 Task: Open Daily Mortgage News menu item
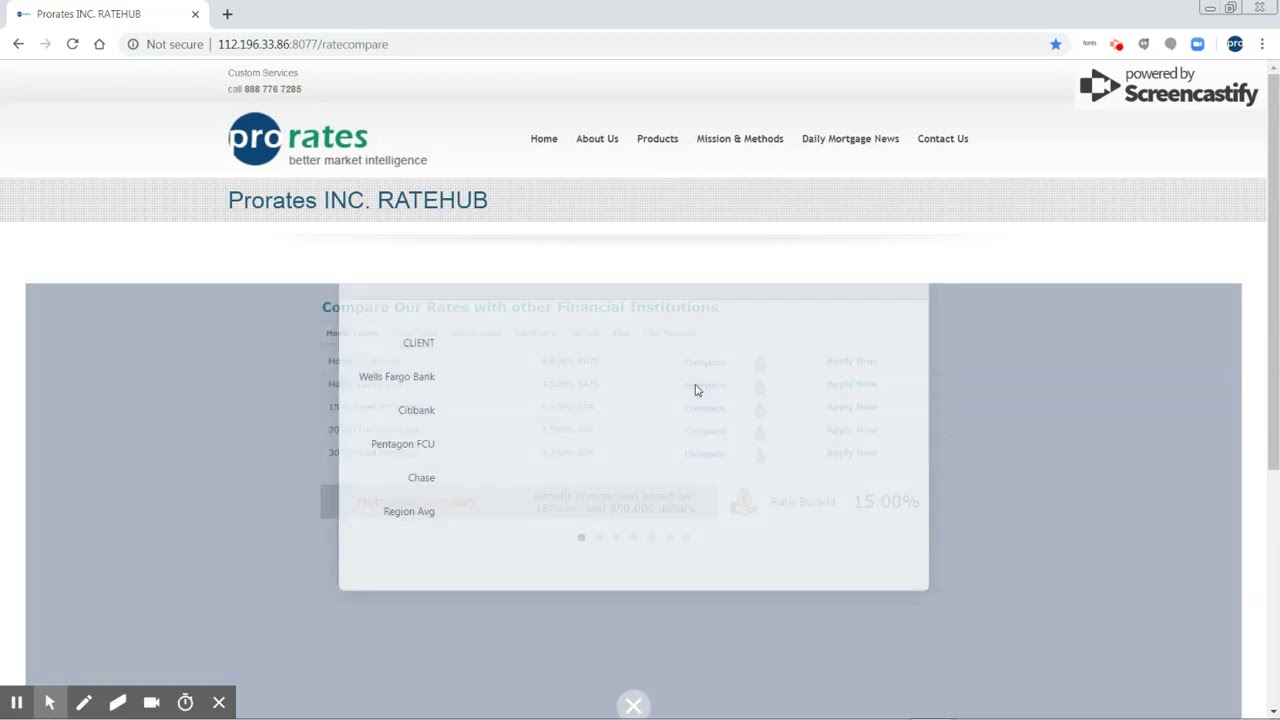850,139
